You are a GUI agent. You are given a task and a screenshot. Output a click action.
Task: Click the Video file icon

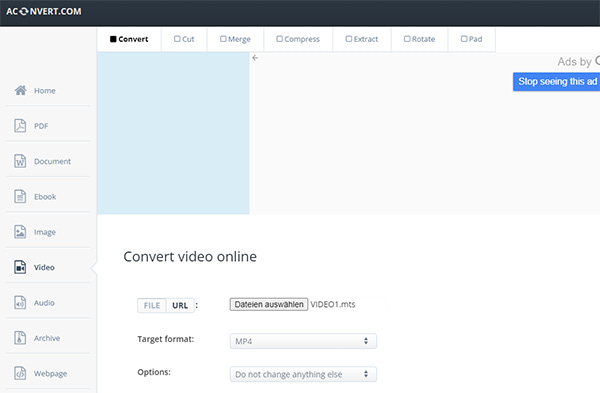click(20, 267)
